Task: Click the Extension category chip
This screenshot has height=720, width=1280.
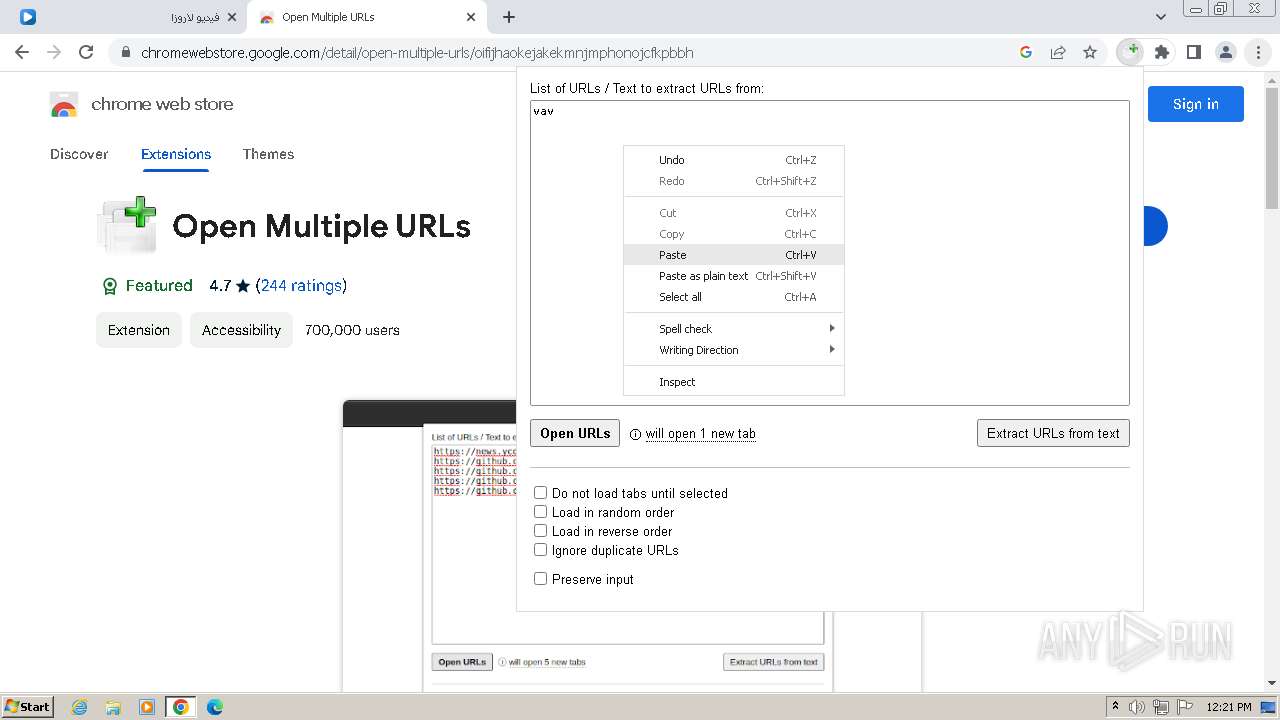Action: point(139,330)
